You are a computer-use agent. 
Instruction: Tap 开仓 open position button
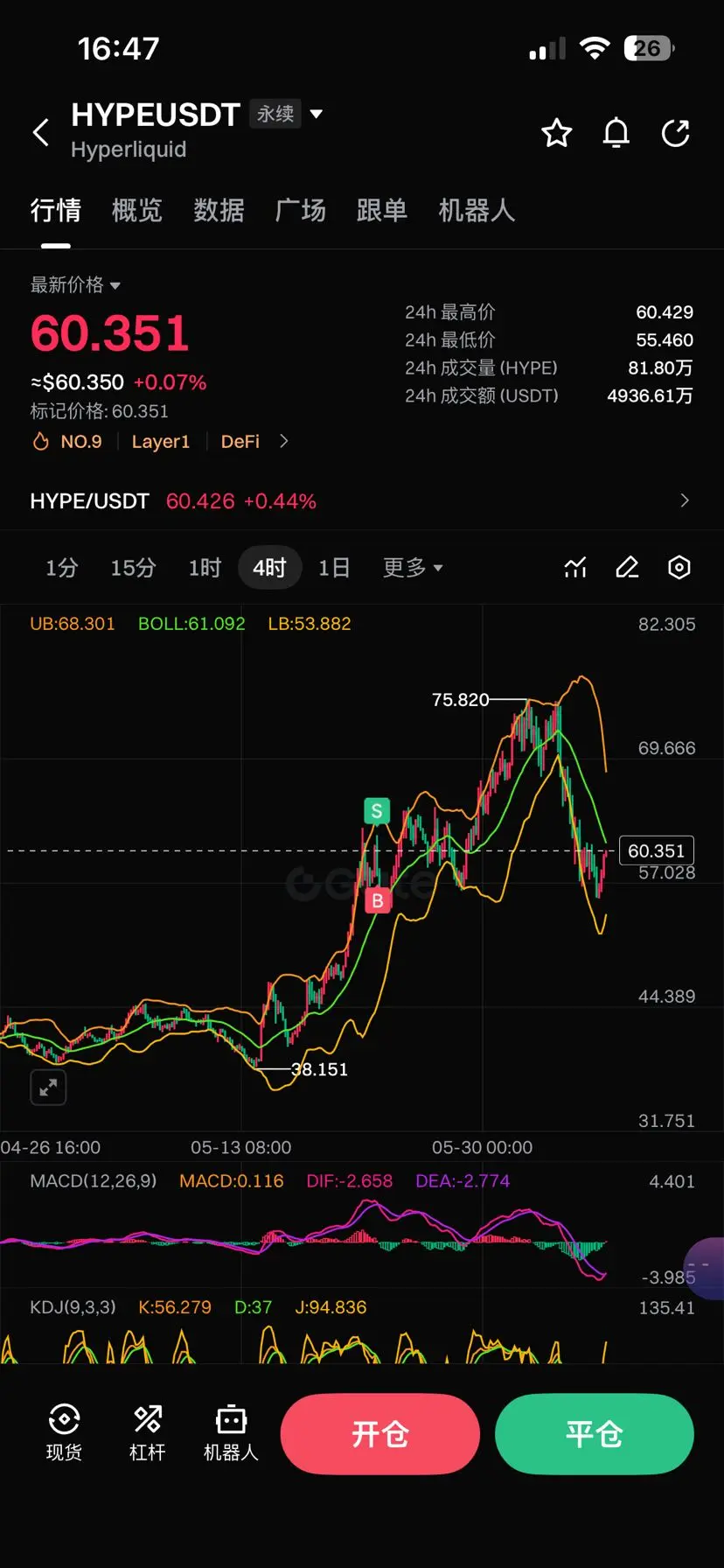click(380, 1434)
